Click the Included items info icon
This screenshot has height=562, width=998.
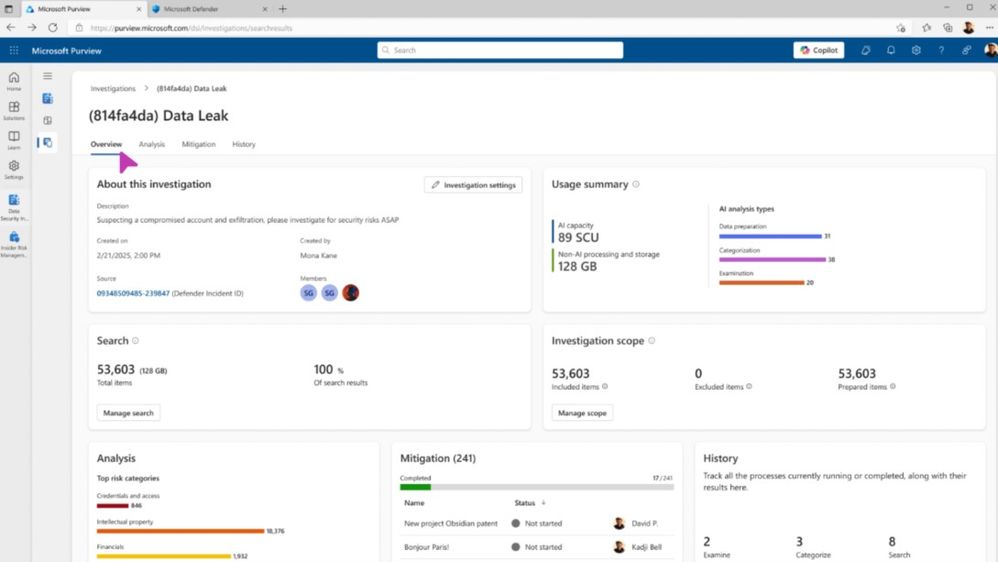point(605,386)
